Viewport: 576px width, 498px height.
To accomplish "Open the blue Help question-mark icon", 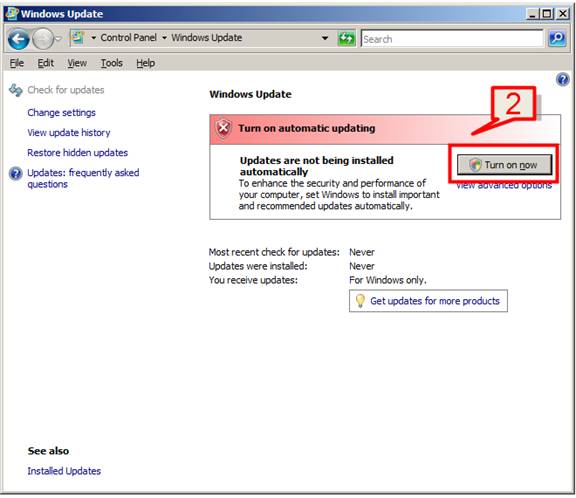I will [563, 79].
